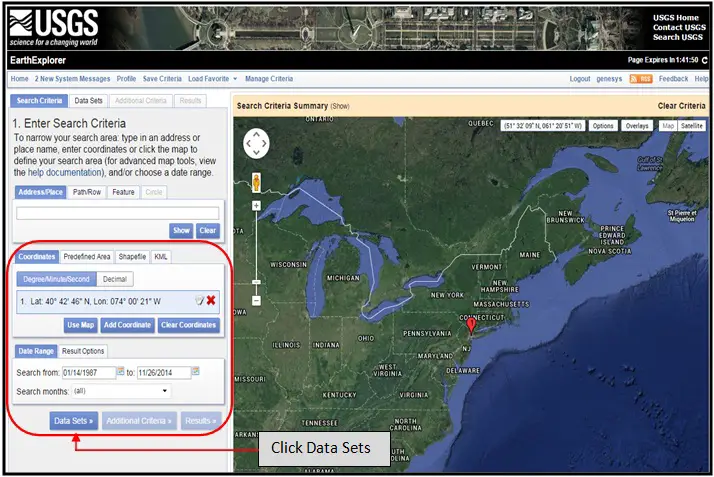This screenshot has width=714, height=477.
Task: Click the Add Coordinate button
Action: coord(127,325)
